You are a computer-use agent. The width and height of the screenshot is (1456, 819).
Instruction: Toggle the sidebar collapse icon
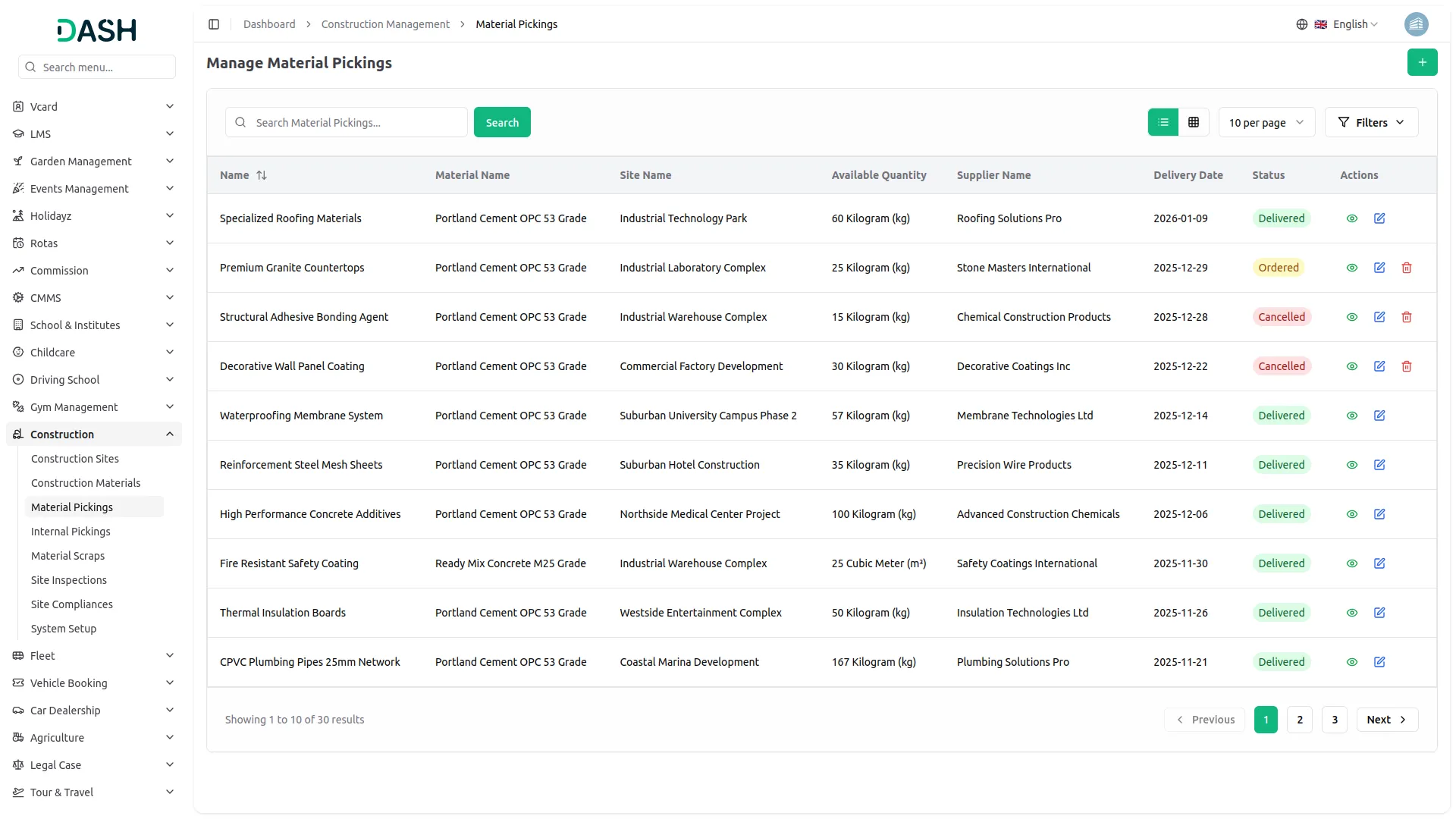[x=214, y=24]
